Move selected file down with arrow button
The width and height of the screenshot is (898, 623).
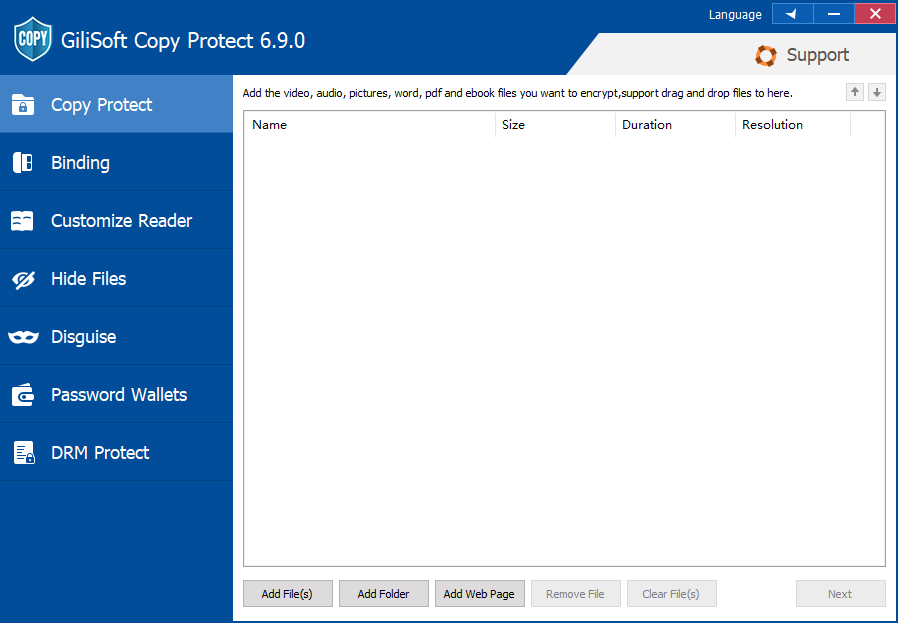pos(877,92)
